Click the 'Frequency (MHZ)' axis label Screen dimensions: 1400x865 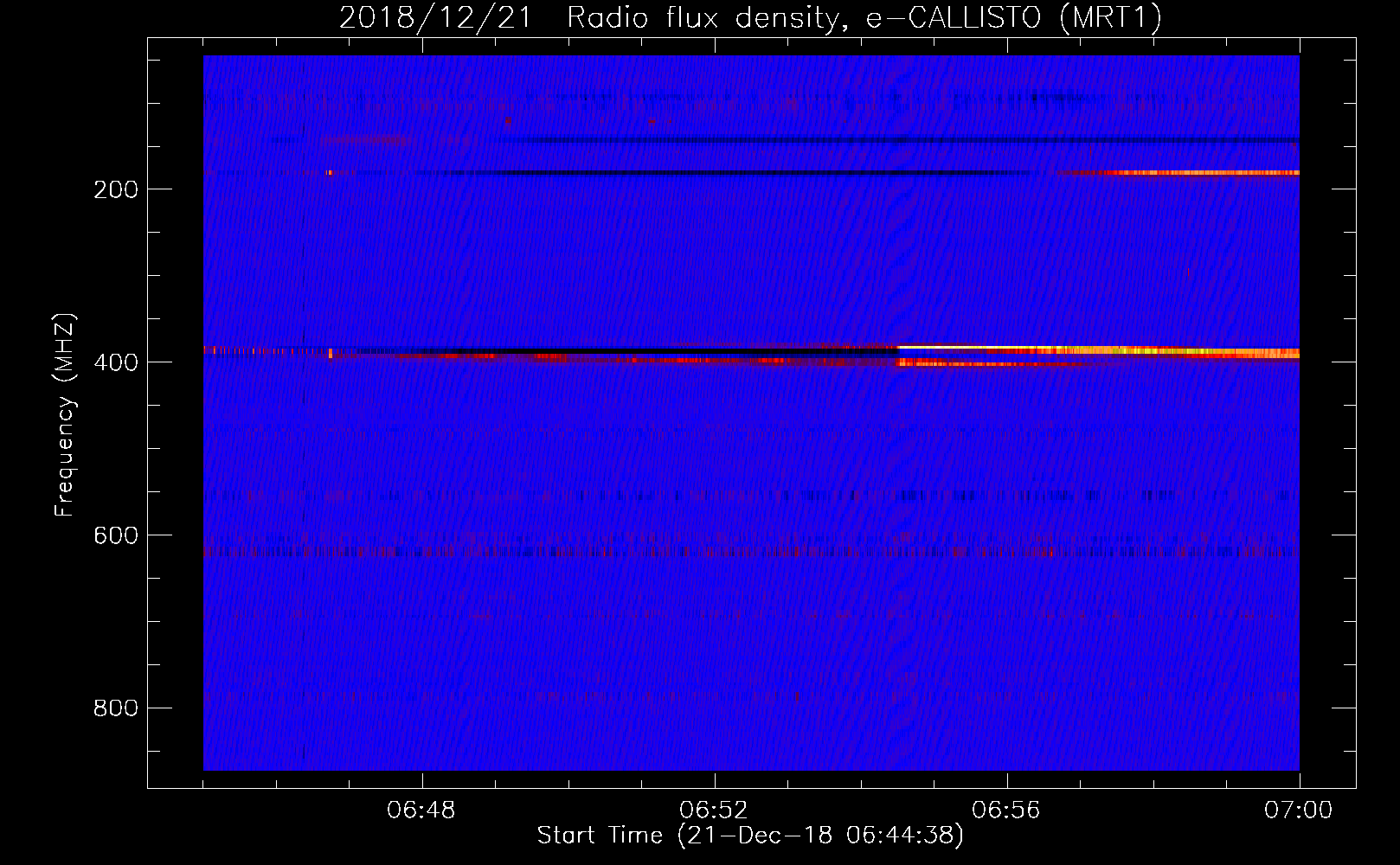(x=64, y=415)
